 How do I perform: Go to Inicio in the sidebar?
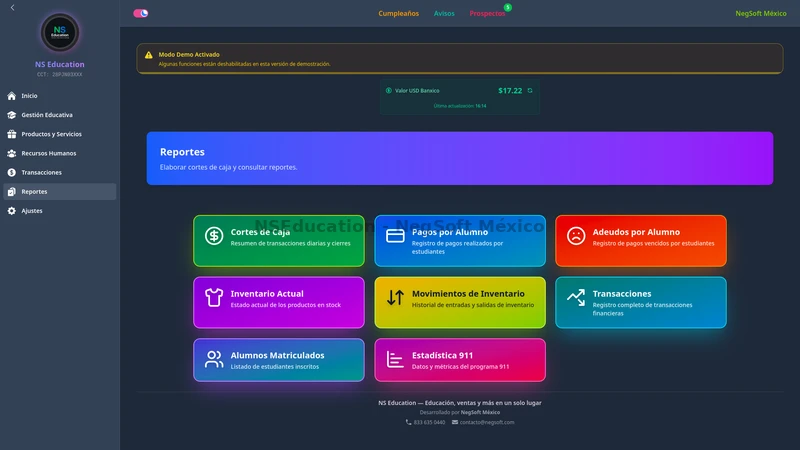tap(60, 96)
